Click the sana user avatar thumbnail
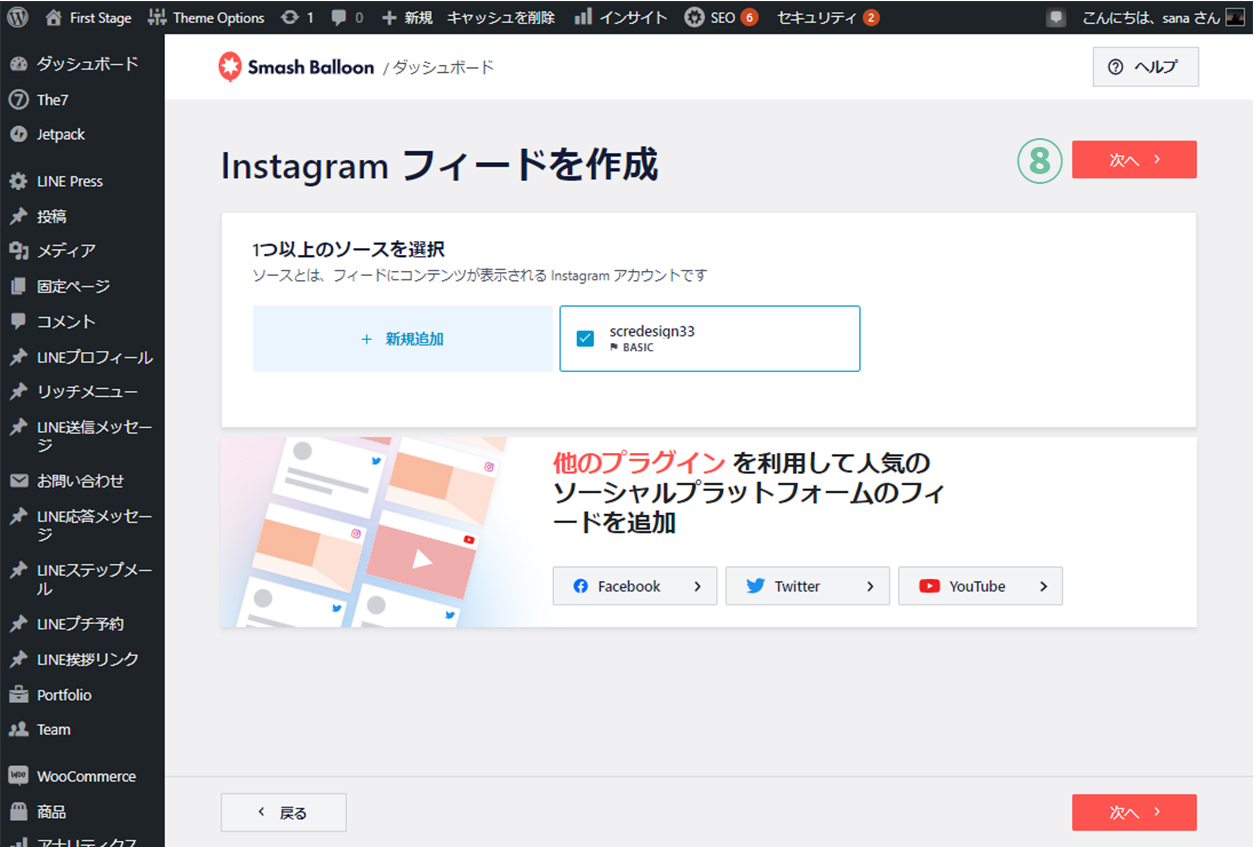Viewport: 1254px width, 847px height. (1235, 17)
